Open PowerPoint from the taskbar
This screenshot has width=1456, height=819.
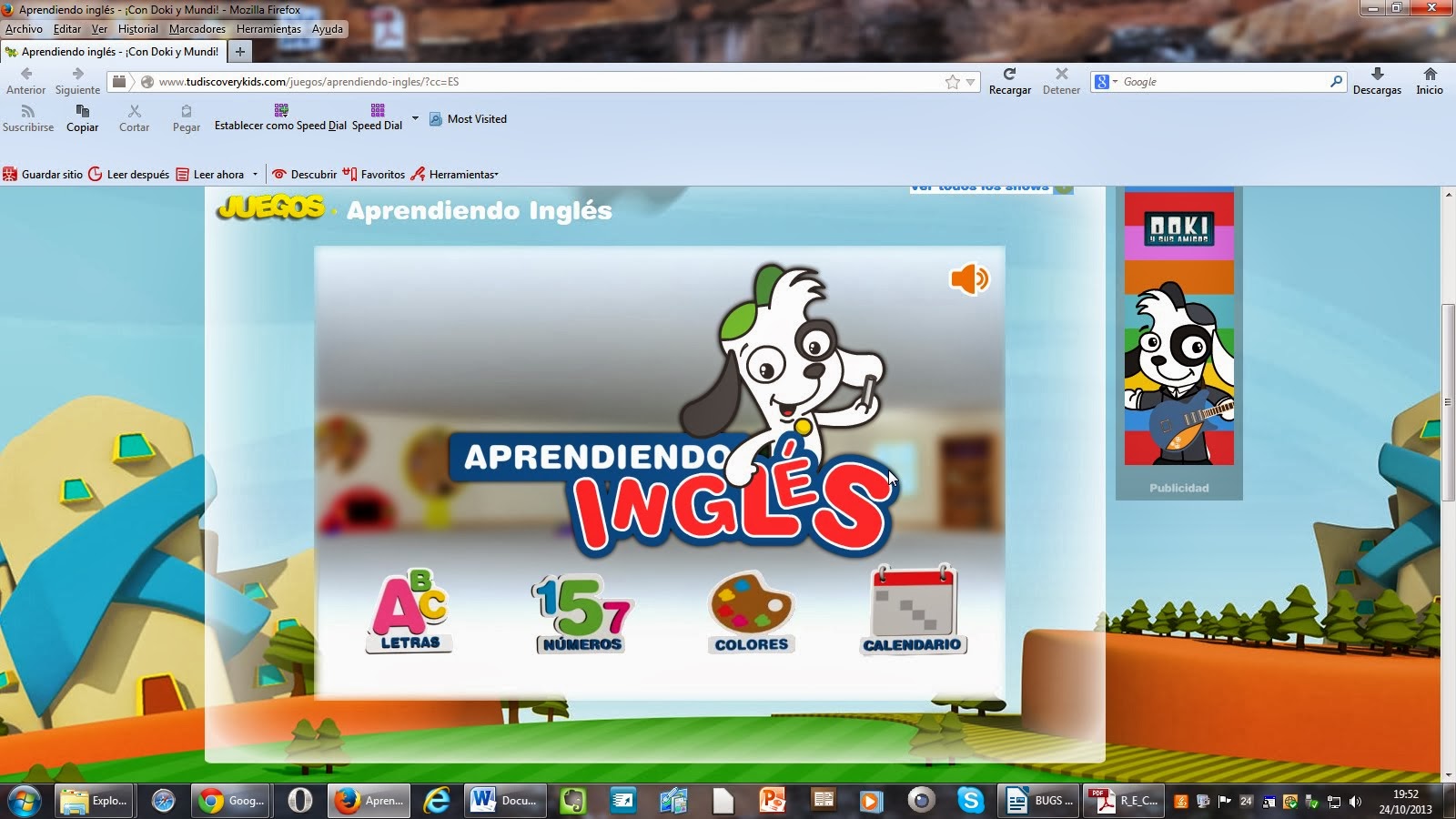click(x=773, y=801)
